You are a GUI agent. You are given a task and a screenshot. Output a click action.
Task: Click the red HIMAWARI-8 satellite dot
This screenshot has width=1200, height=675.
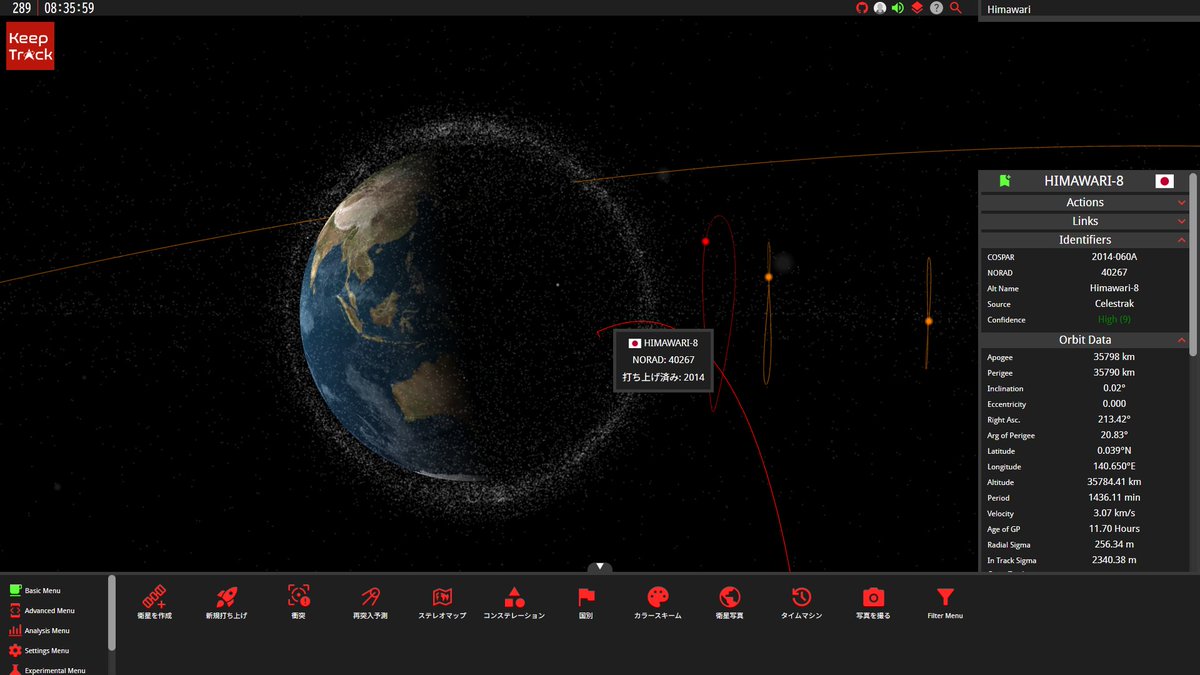(x=705, y=241)
